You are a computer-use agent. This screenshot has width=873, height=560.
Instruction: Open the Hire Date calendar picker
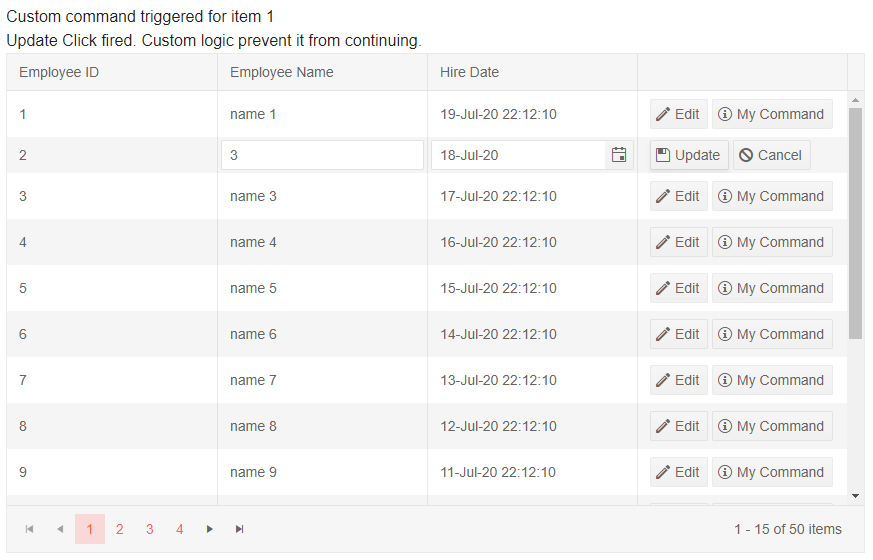619,155
